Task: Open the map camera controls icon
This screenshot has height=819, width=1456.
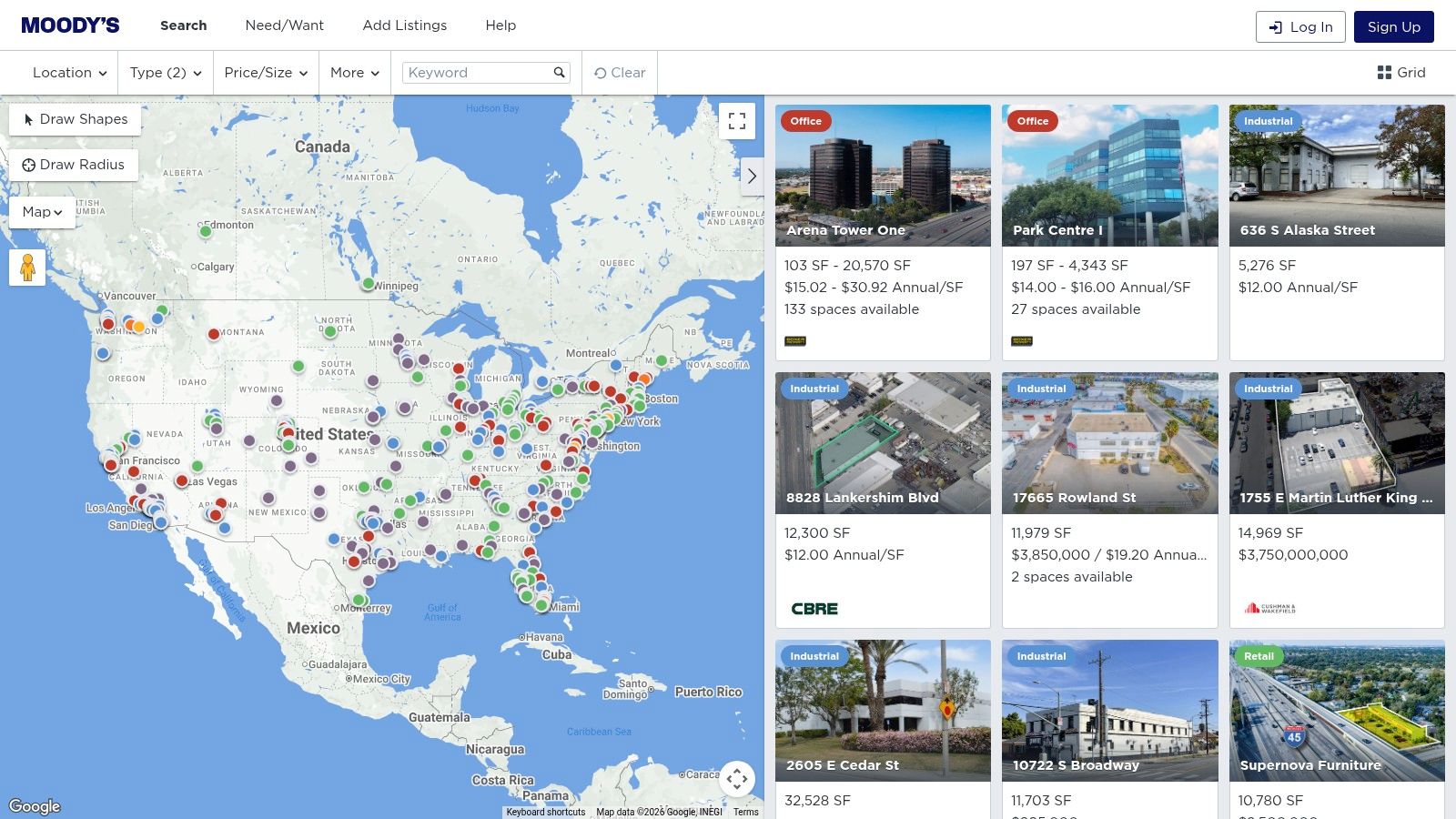Action: click(x=737, y=779)
